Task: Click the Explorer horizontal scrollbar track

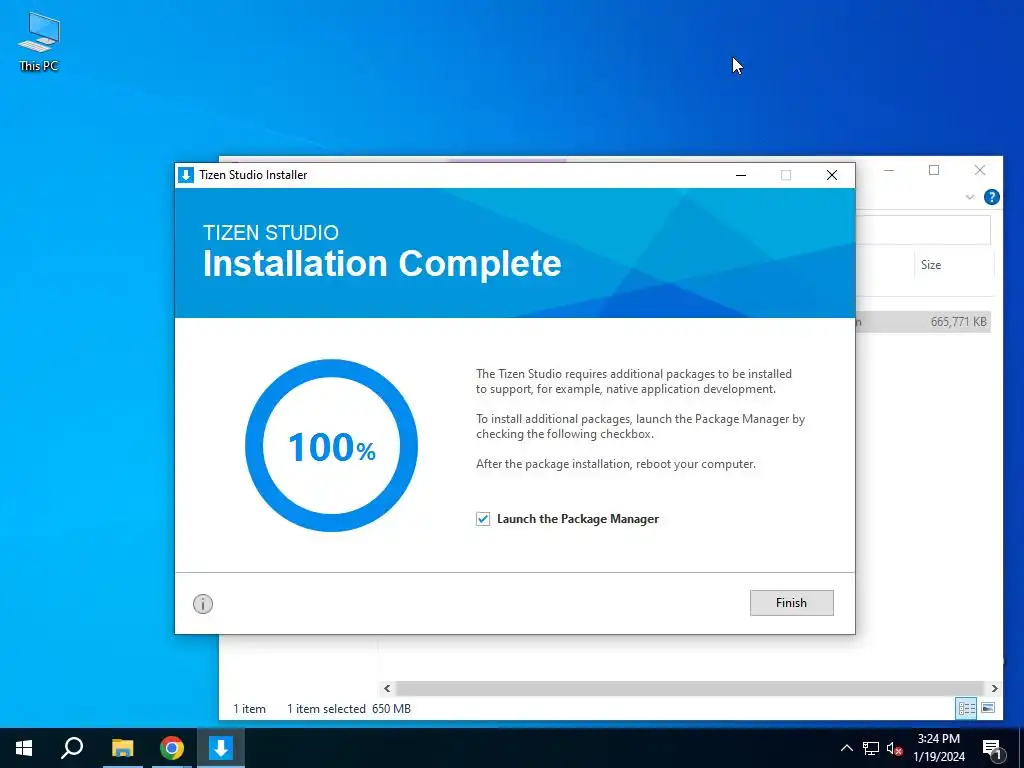Action: click(690, 688)
